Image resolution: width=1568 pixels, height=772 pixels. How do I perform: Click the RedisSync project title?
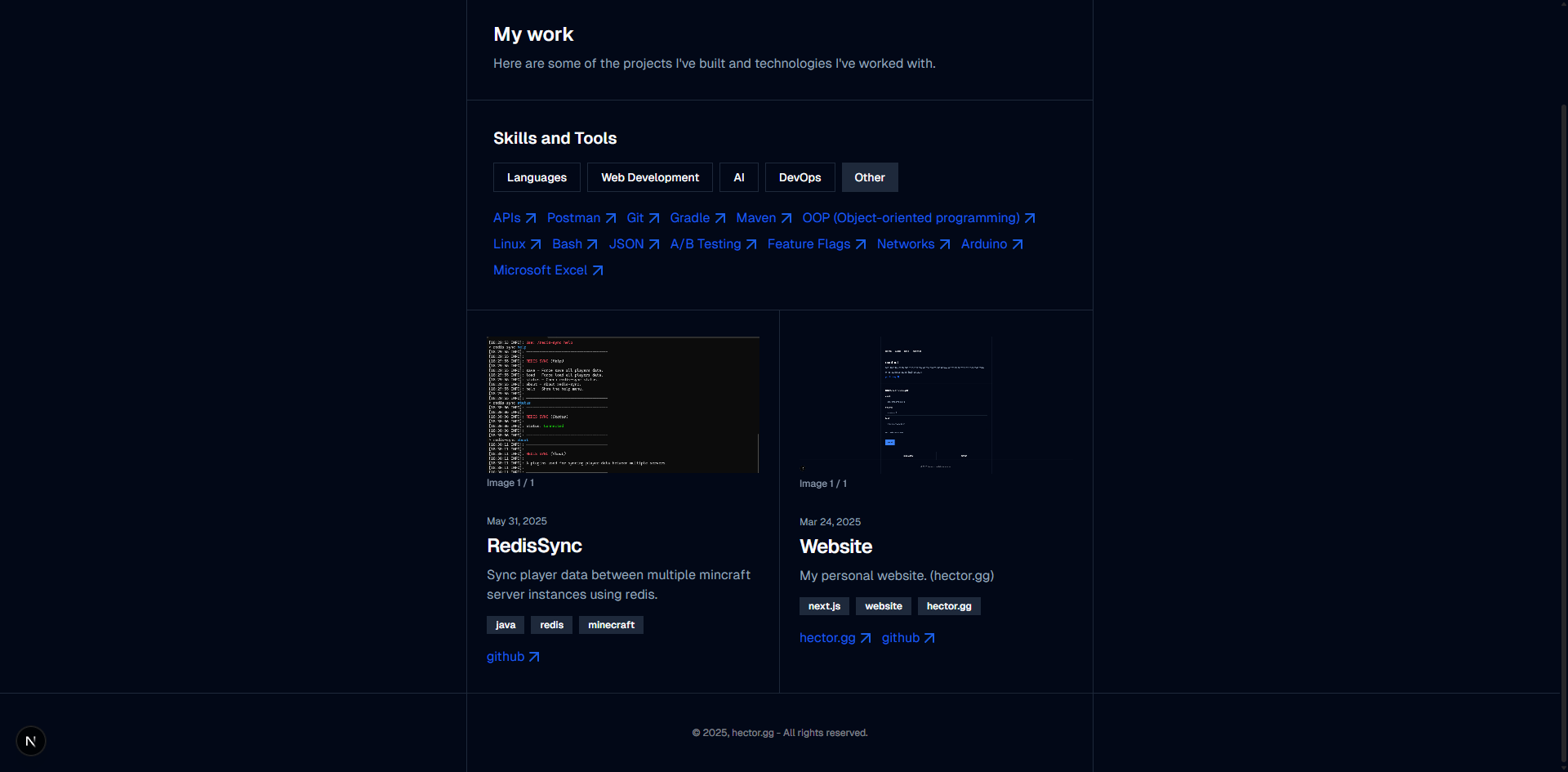point(534,546)
